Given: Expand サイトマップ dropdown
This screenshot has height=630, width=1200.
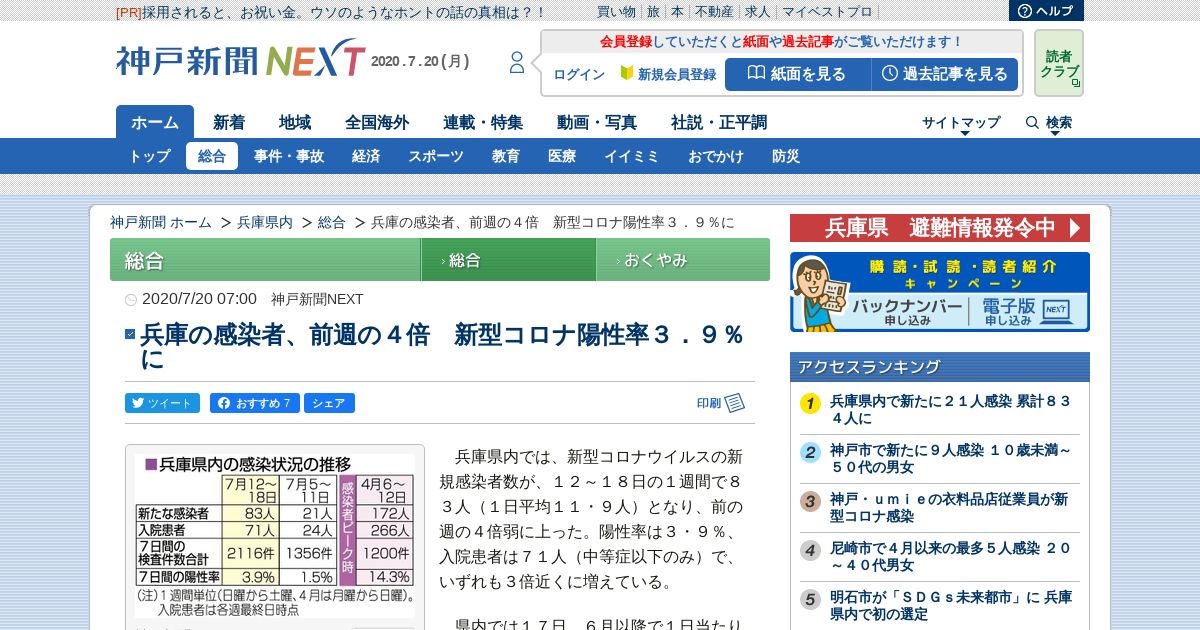Looking at the screenshot, I should (x=961, y=123).
